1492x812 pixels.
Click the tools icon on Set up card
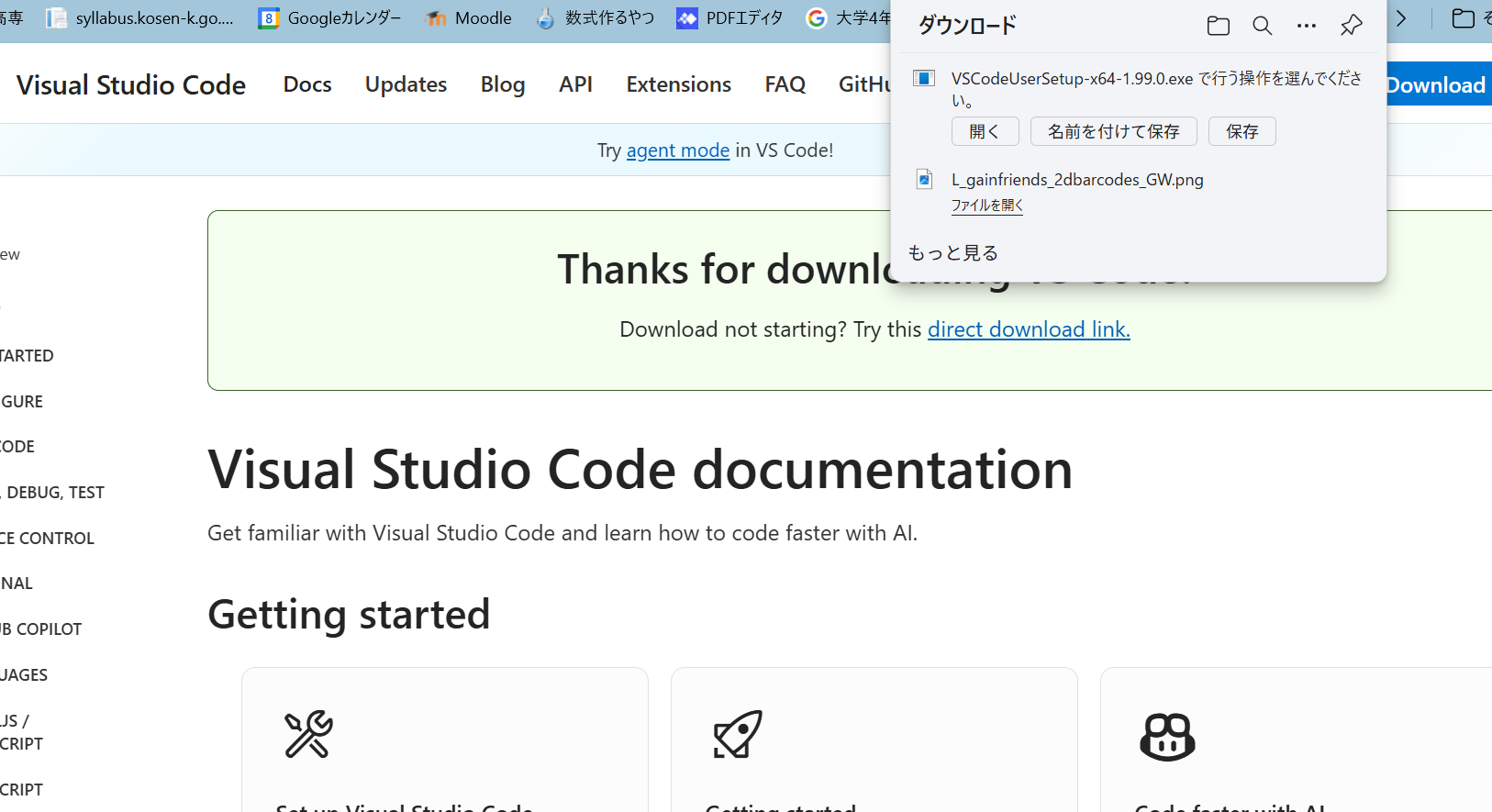[308, 734]
